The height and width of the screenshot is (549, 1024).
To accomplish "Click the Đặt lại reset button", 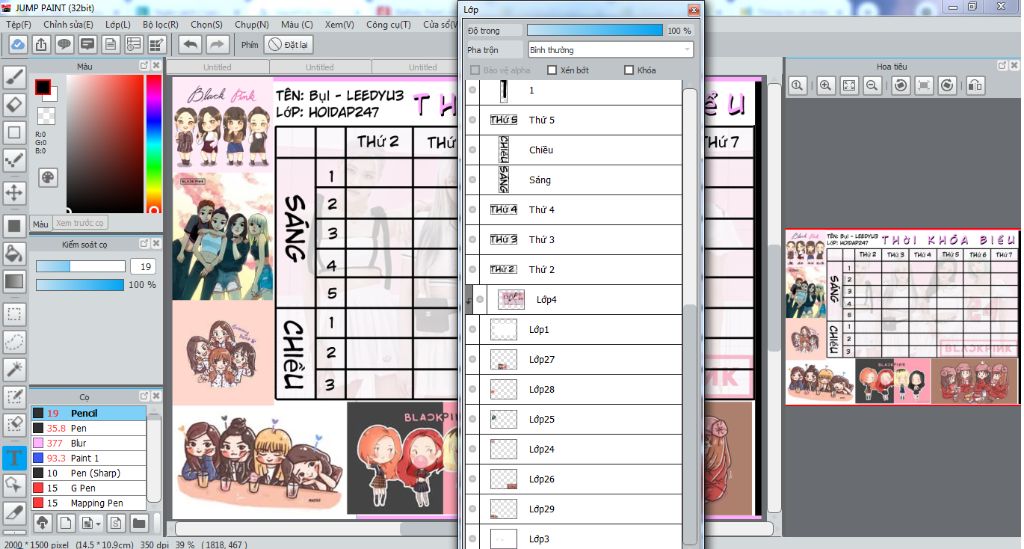I will pos(289,44).
